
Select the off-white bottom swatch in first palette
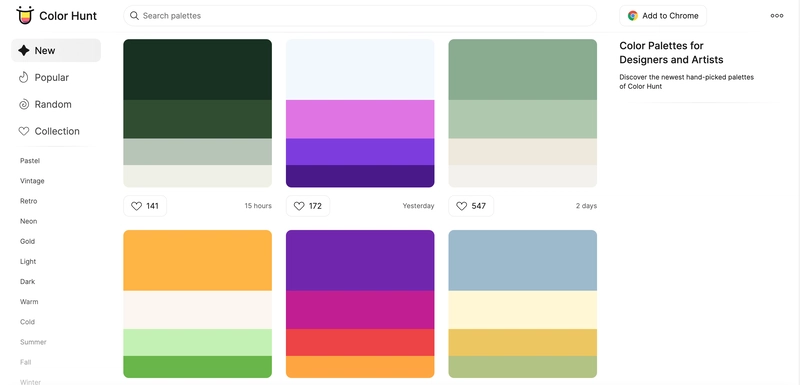pyautogui.click(x=197, y=176)
